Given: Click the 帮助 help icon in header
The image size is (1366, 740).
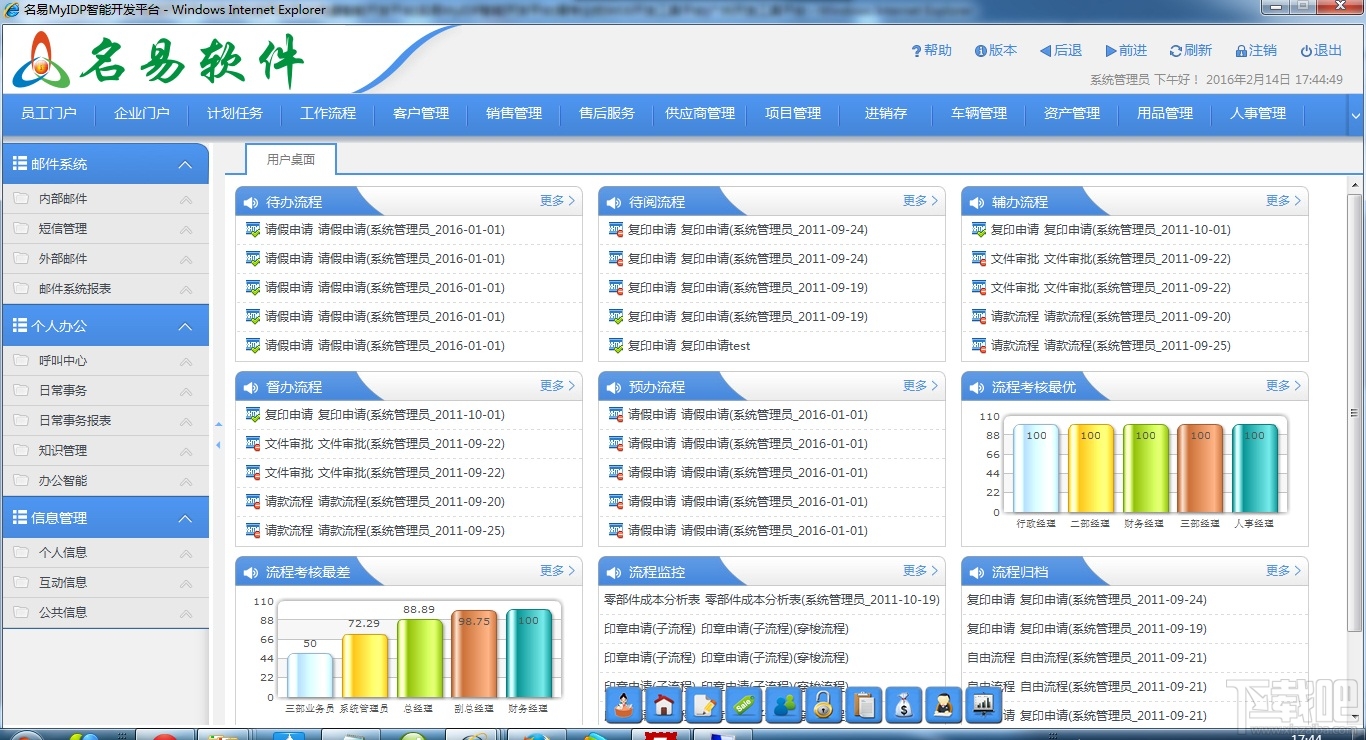Looking at the screenshot, I should pyautogui.click(x=916, y=51).
